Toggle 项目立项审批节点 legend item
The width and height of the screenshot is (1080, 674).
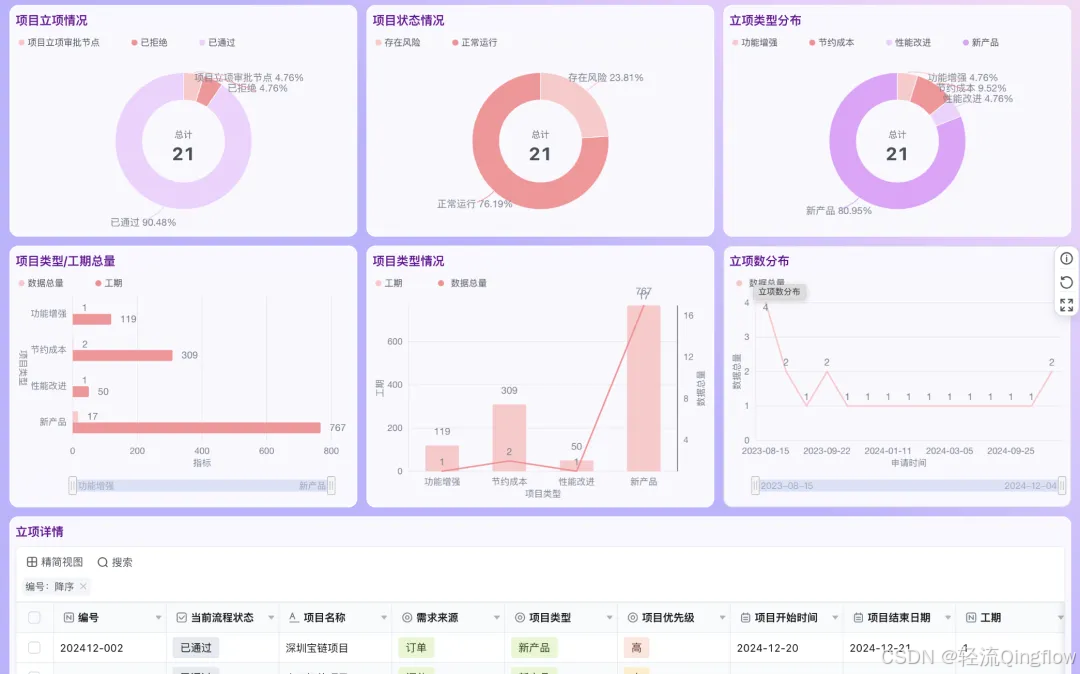(x=59, y=43)
